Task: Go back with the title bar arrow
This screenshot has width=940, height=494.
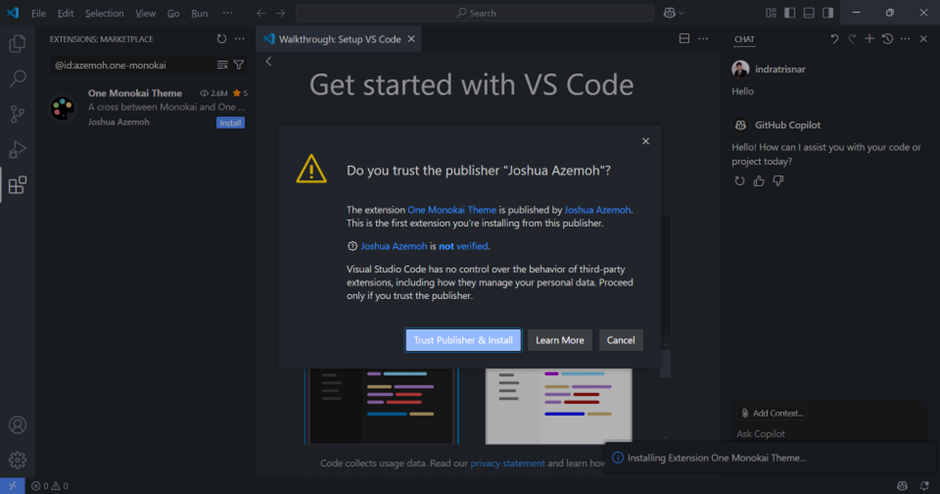Action: click(261, 13)
